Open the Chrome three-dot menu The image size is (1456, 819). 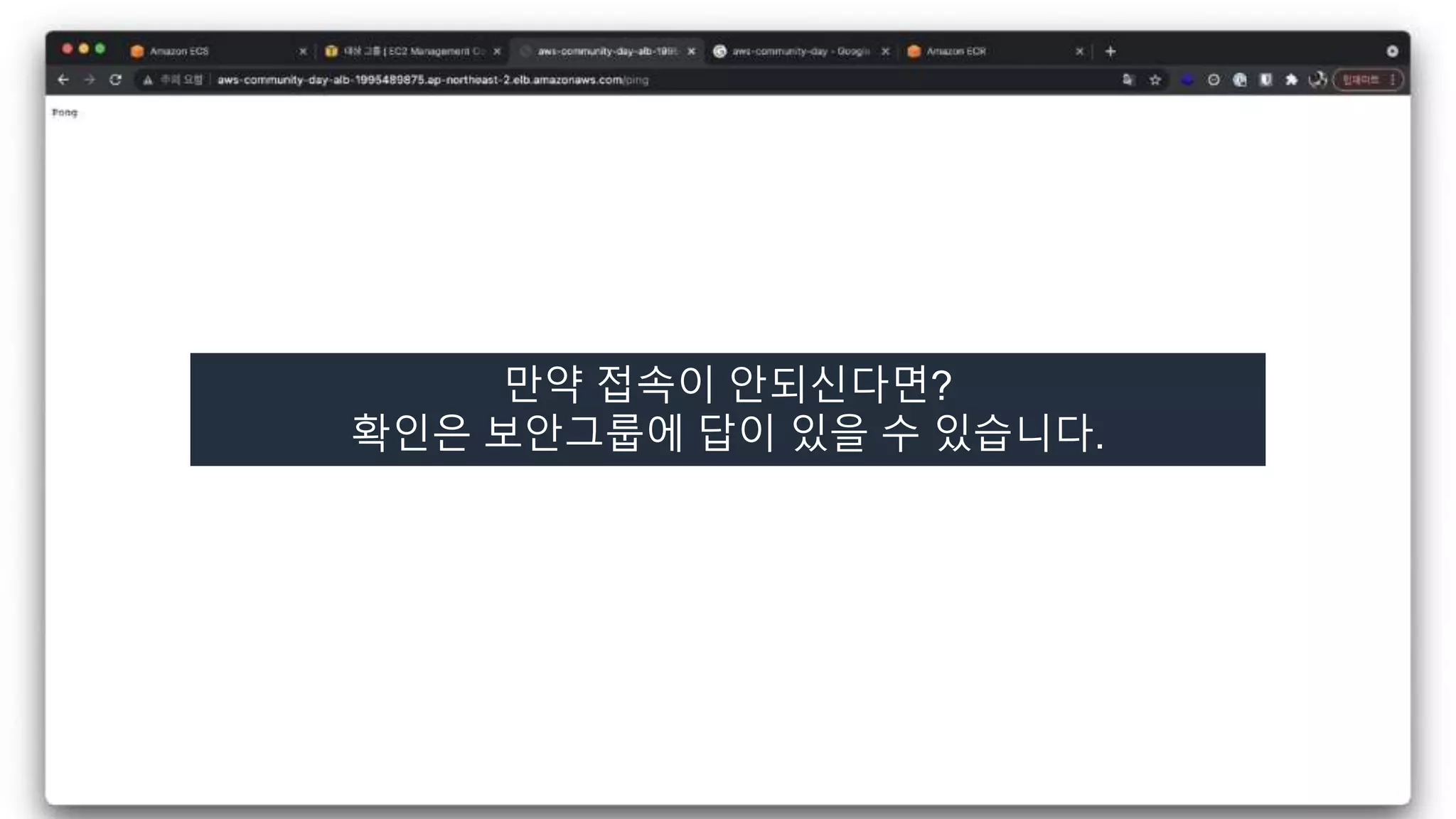[1393, 80]
